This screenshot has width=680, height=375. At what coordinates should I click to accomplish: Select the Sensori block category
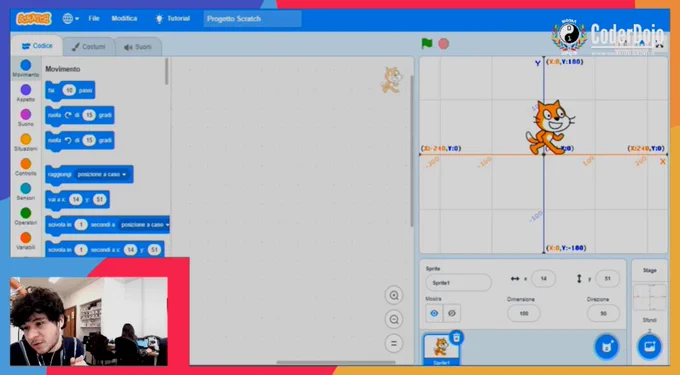26,192
